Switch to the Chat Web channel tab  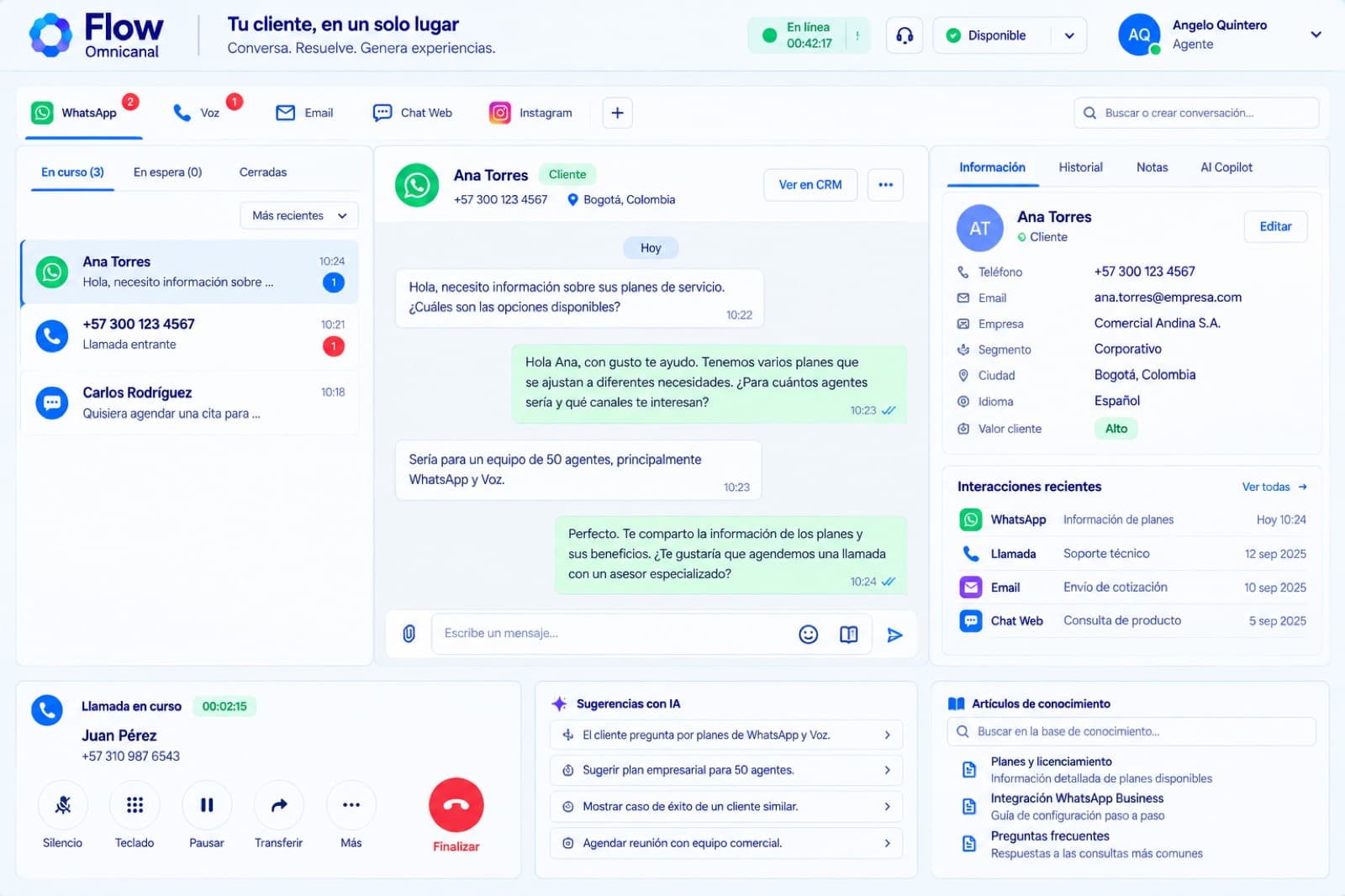pos(412,113)
